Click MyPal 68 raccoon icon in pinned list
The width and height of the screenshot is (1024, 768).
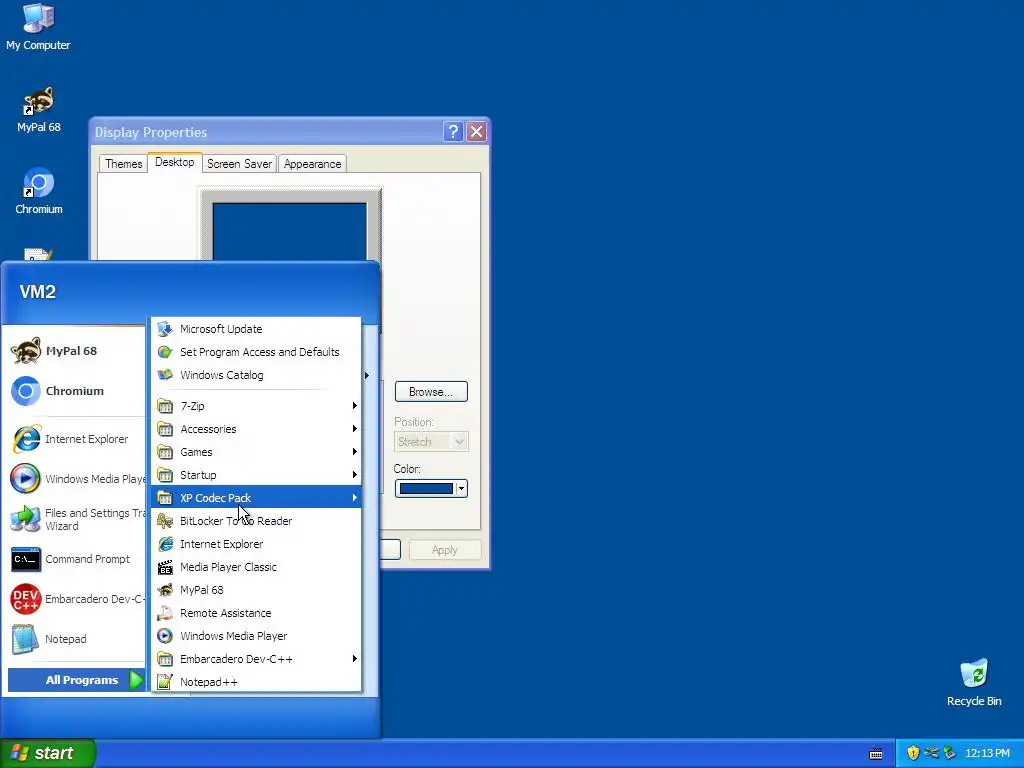pyautogui.click(x=25, y=351)
